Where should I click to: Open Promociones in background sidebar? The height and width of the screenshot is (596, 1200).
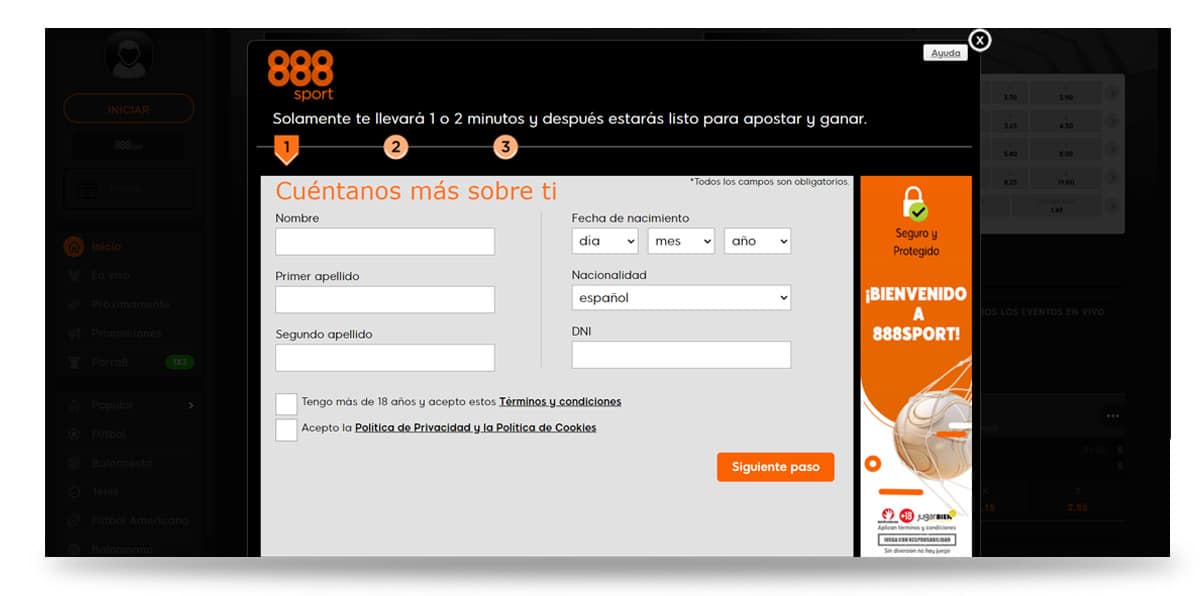point(127,333)
